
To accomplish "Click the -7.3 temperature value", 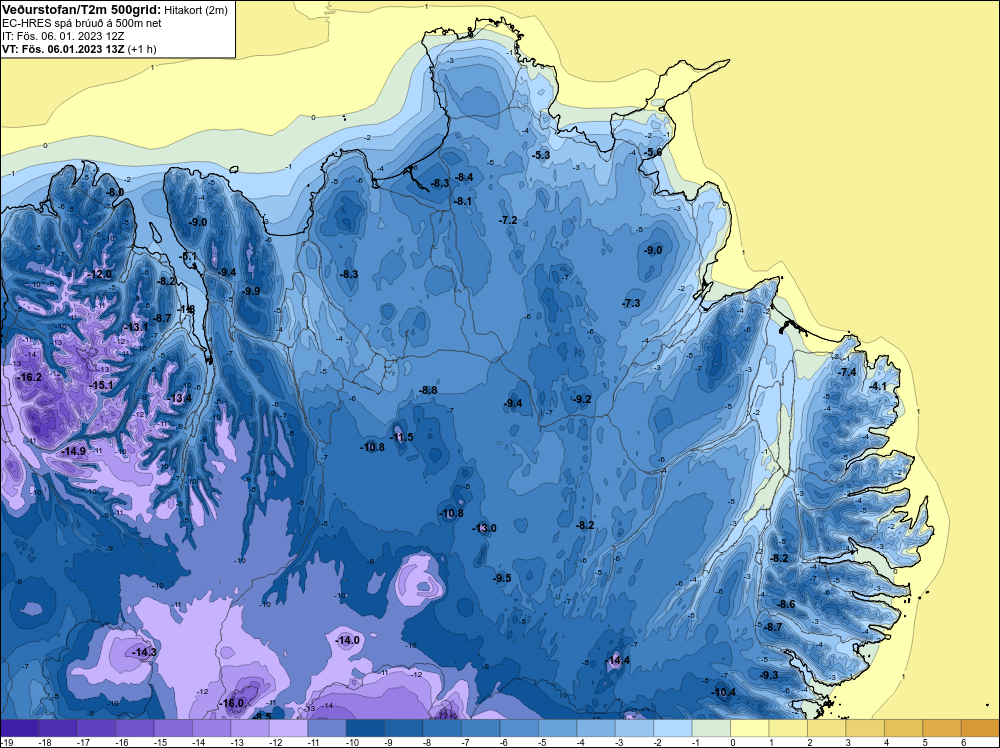I will 631,303.
